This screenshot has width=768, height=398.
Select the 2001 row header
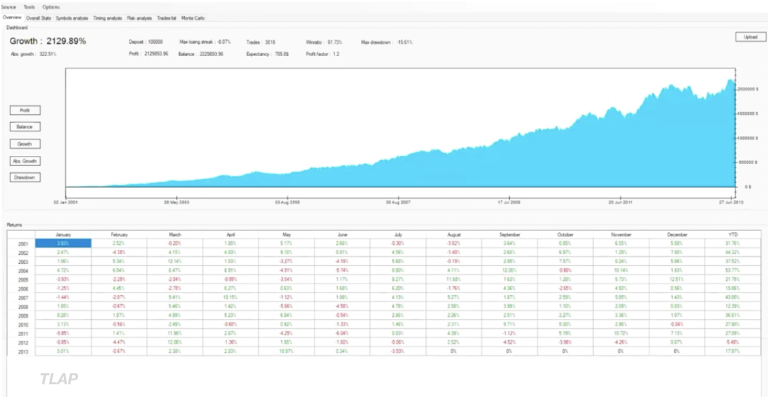tap(22, 243)
